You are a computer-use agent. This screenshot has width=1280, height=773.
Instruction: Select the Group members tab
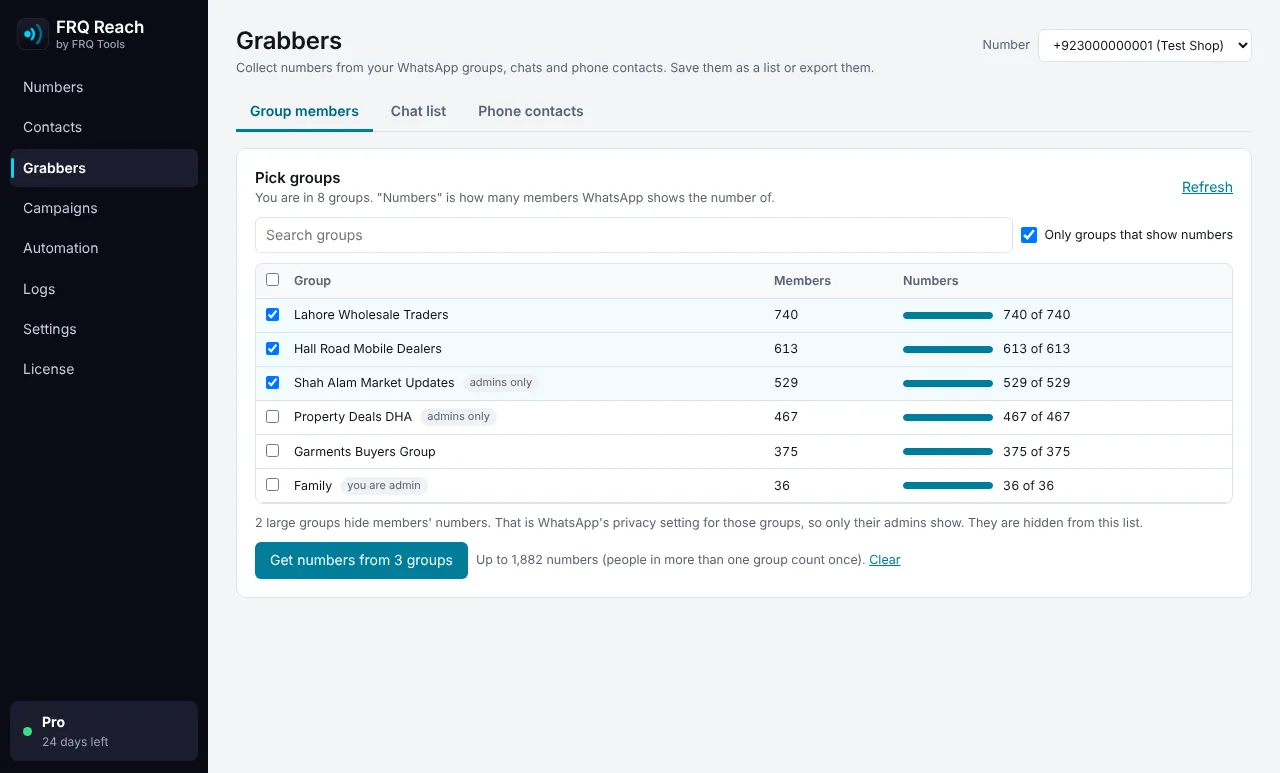[304, 111]
